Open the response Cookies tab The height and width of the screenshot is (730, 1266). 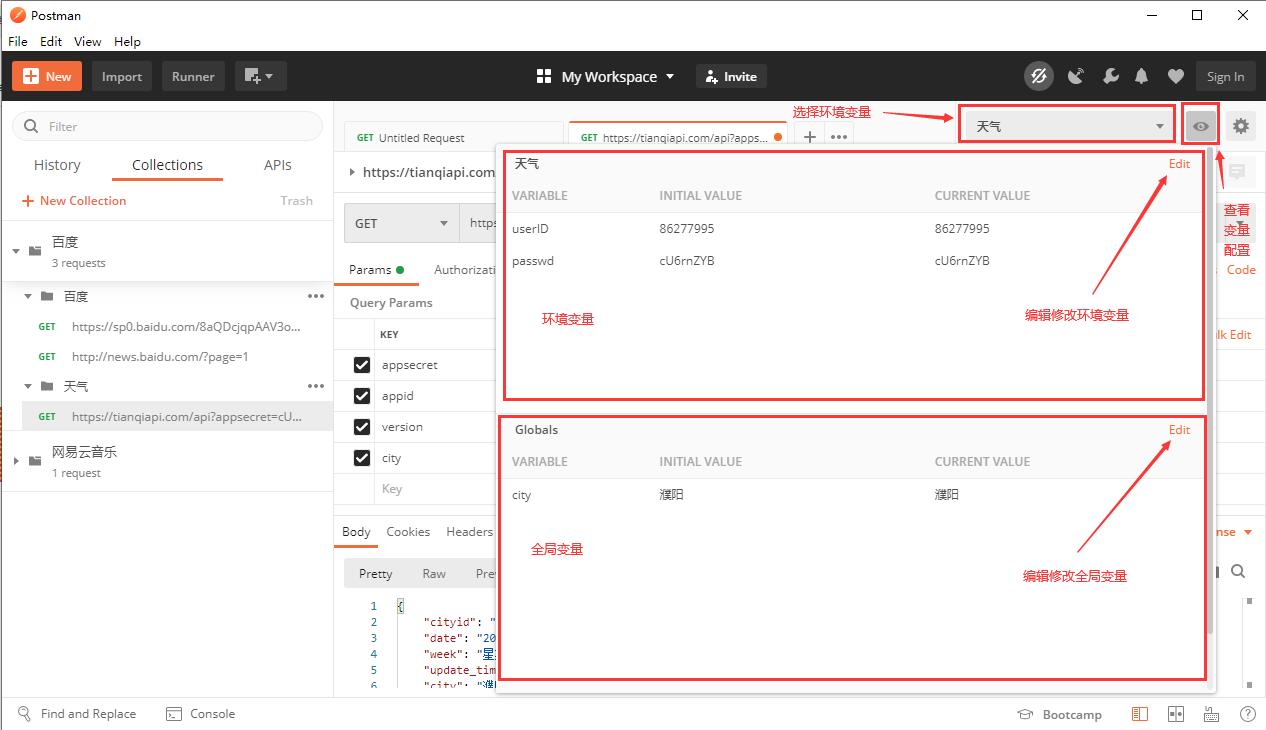pos(408,532)
